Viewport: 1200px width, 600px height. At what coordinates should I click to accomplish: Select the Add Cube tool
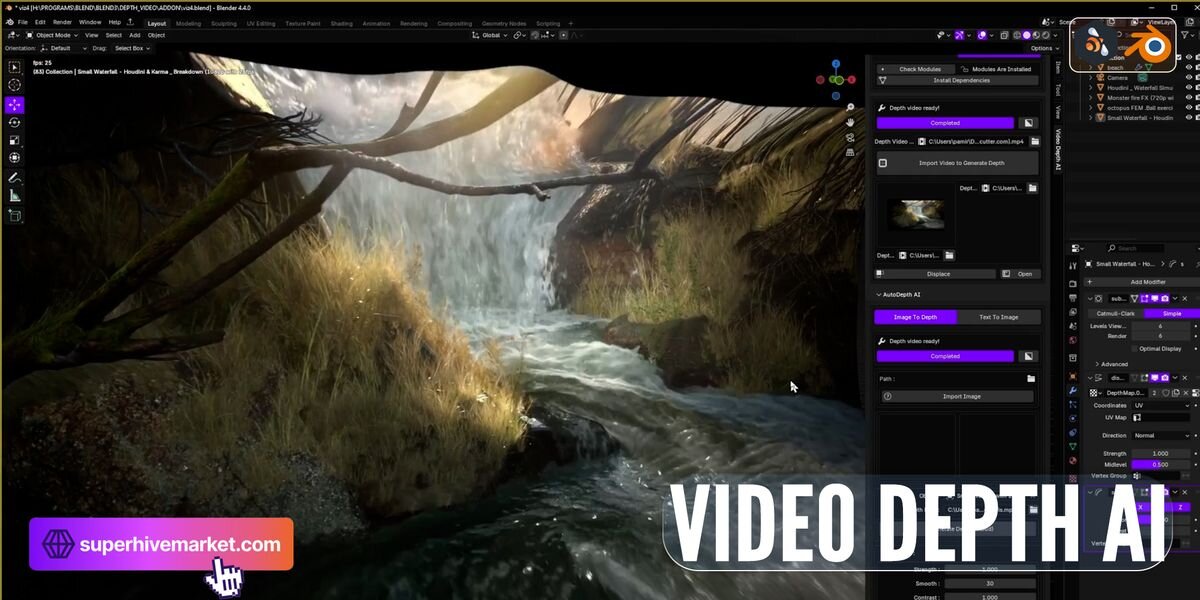pos(15,215)
